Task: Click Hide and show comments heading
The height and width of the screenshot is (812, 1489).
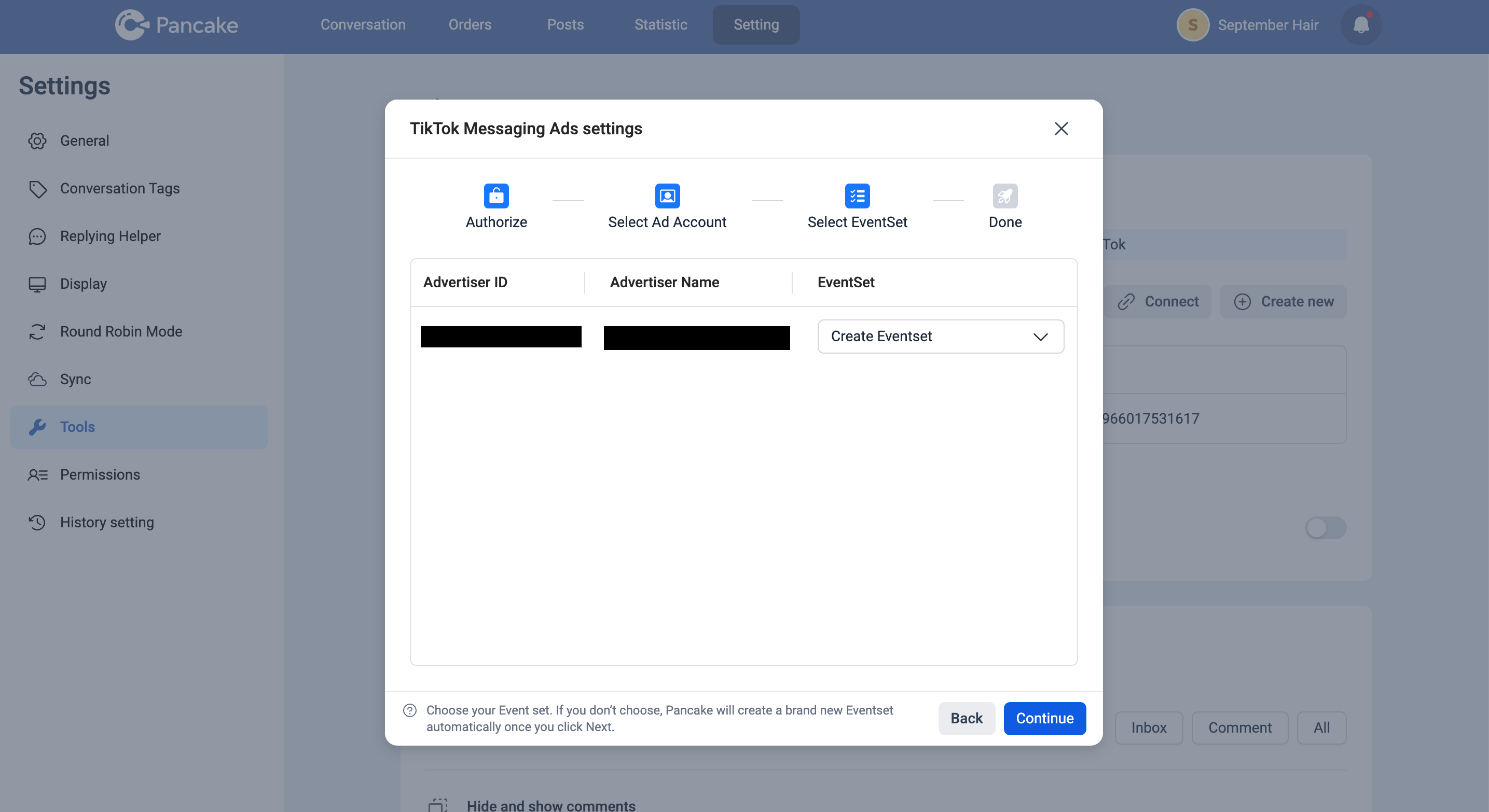Action: 551,806
